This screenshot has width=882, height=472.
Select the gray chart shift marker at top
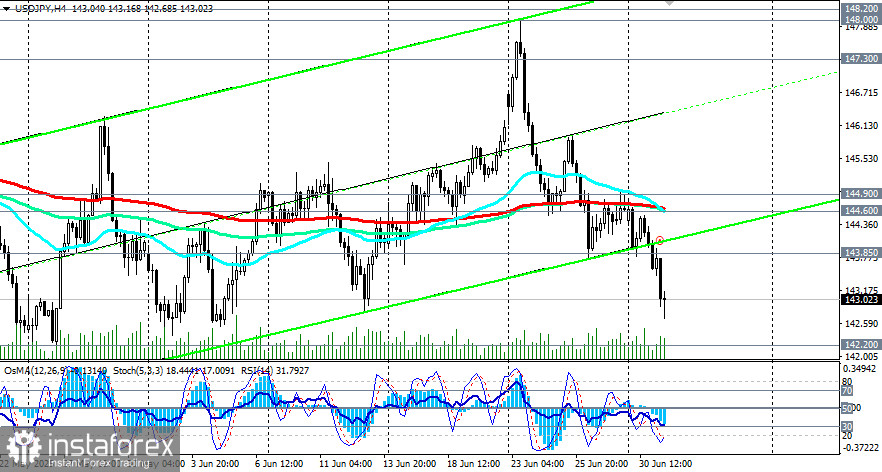point(669,3)
